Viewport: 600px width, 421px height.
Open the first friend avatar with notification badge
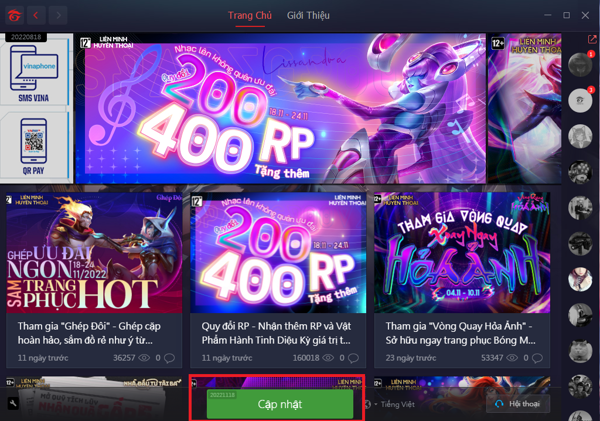[580, 64]
